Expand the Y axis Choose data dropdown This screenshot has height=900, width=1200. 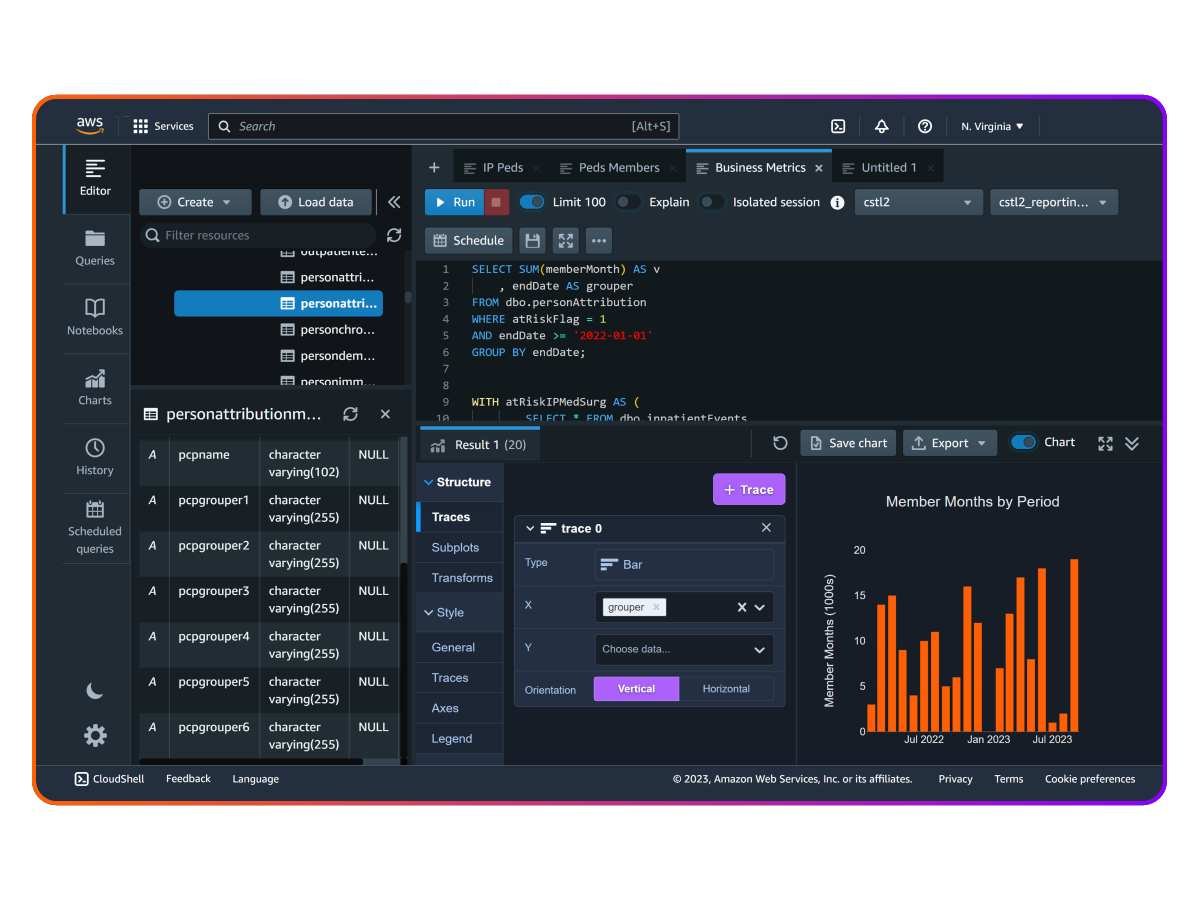[684, 649]
